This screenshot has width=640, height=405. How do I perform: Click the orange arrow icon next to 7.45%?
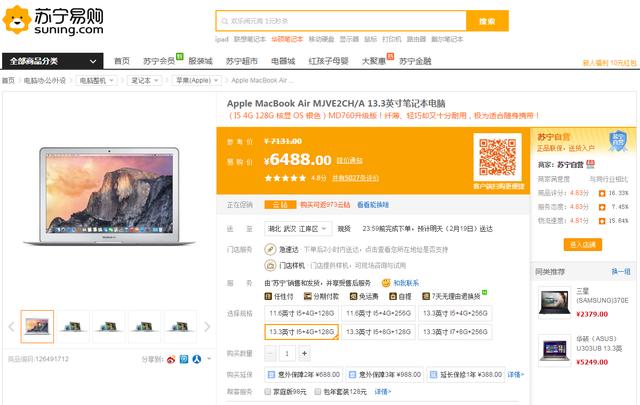click(x=602, y=207)
